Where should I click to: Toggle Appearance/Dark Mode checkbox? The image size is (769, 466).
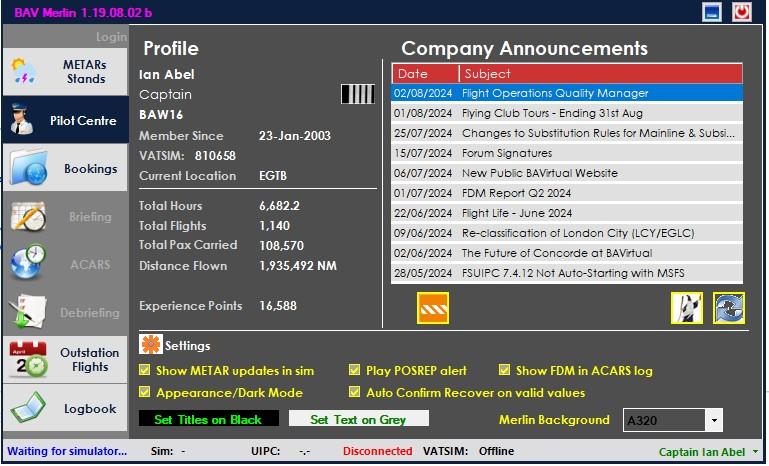tap(145, 392)
